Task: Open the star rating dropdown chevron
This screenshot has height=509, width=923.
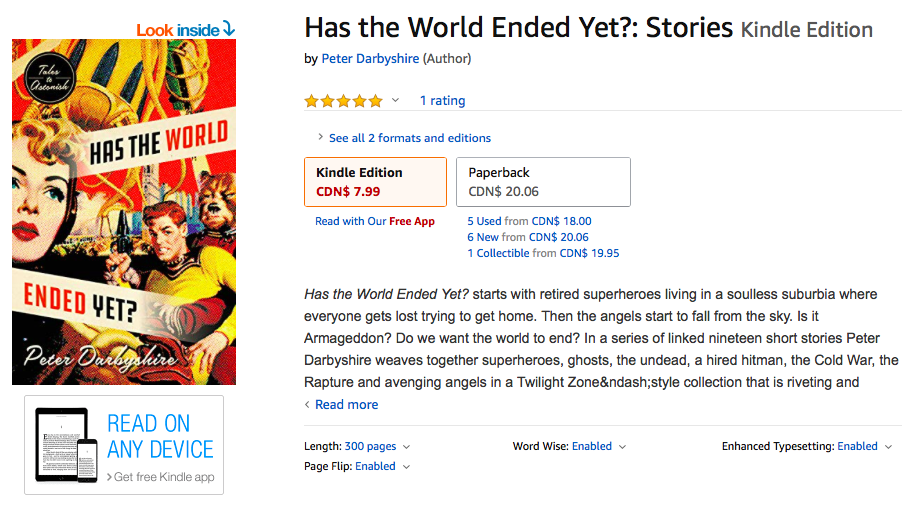Action: click(395, 101)
